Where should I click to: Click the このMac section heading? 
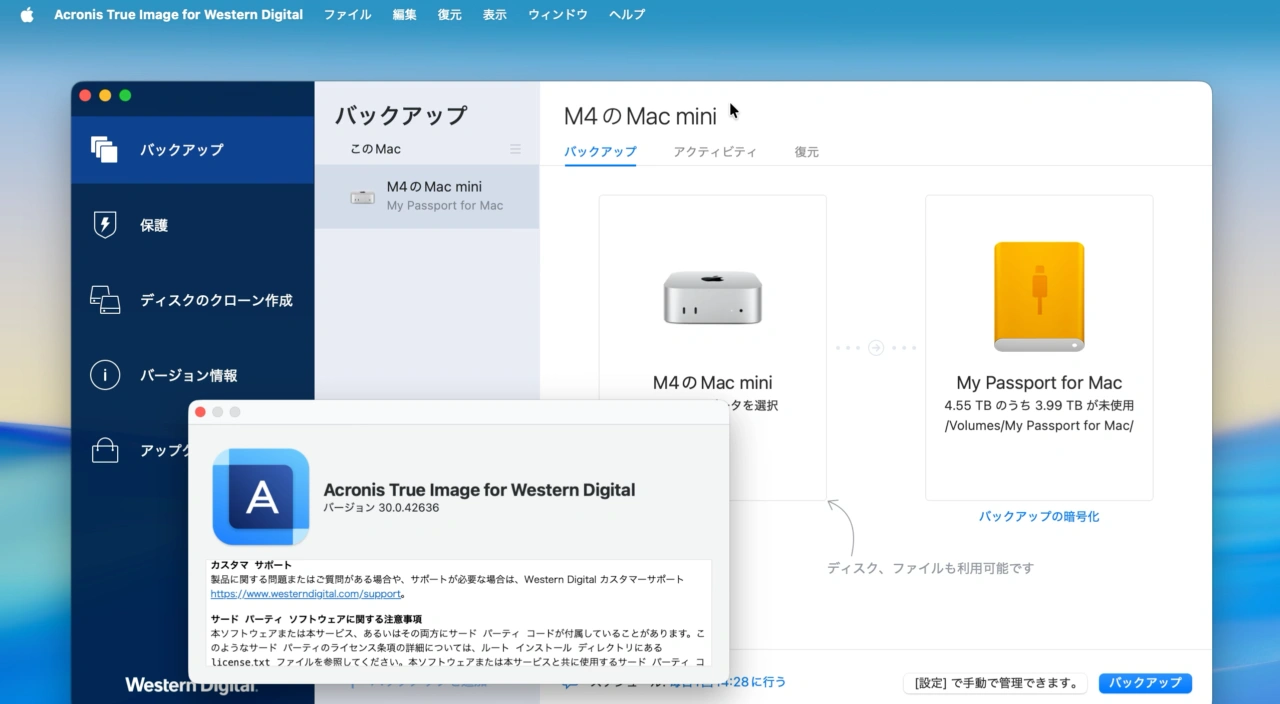tap(375, 149)
